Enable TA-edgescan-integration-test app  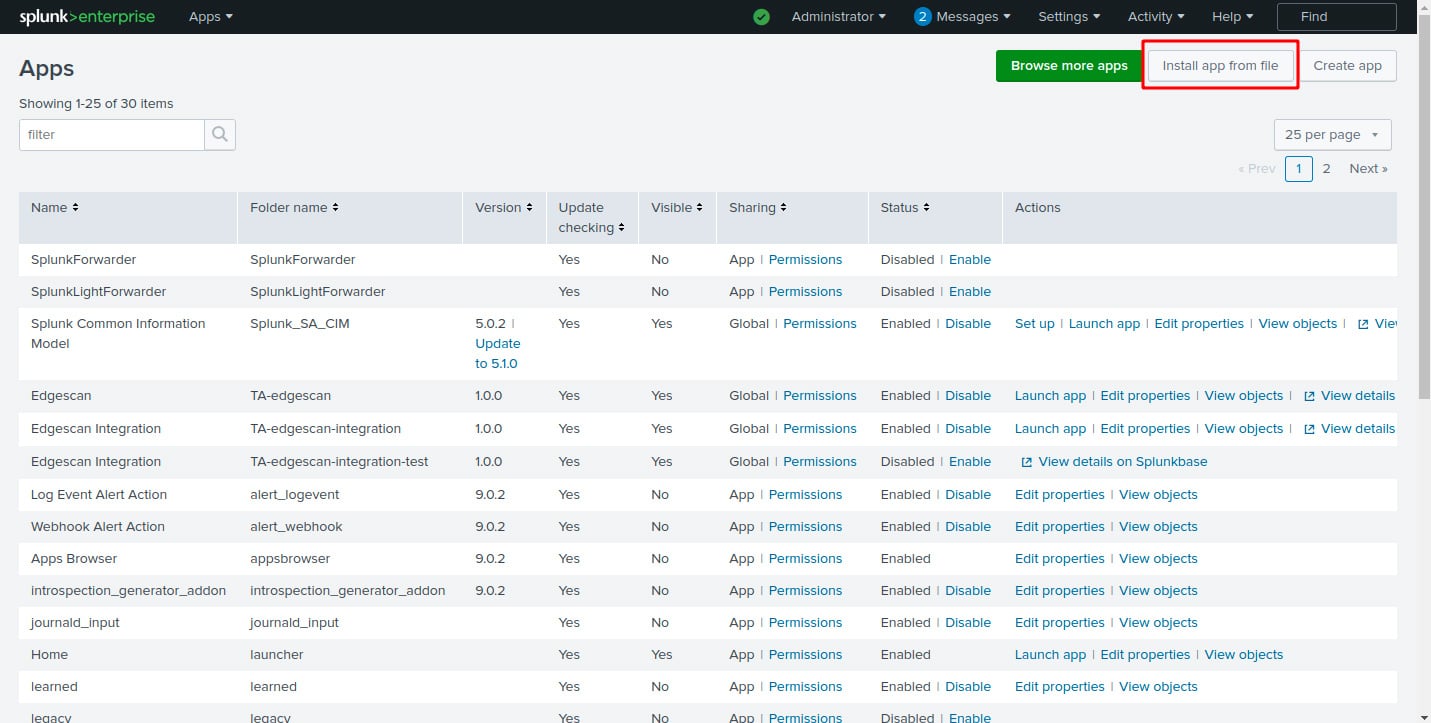(x=969, y=462)
